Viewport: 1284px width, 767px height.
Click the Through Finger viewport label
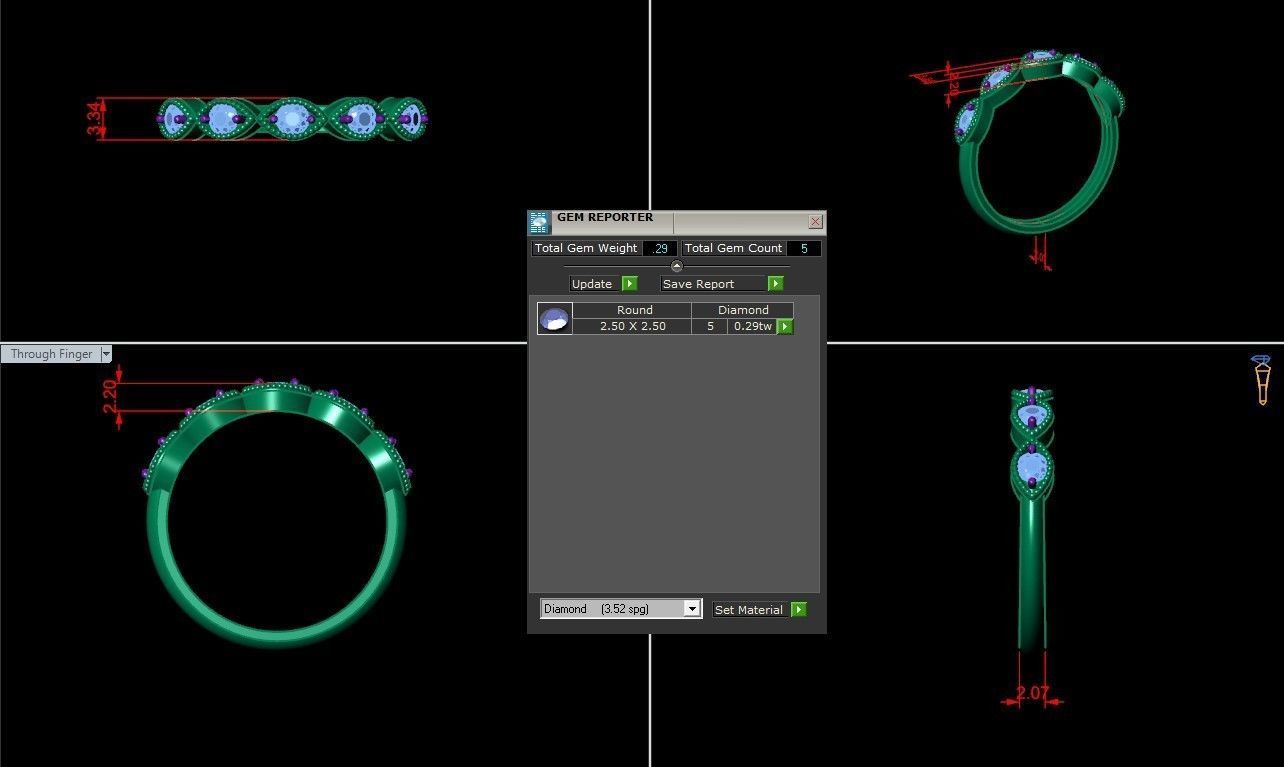(x=51, y=354)
